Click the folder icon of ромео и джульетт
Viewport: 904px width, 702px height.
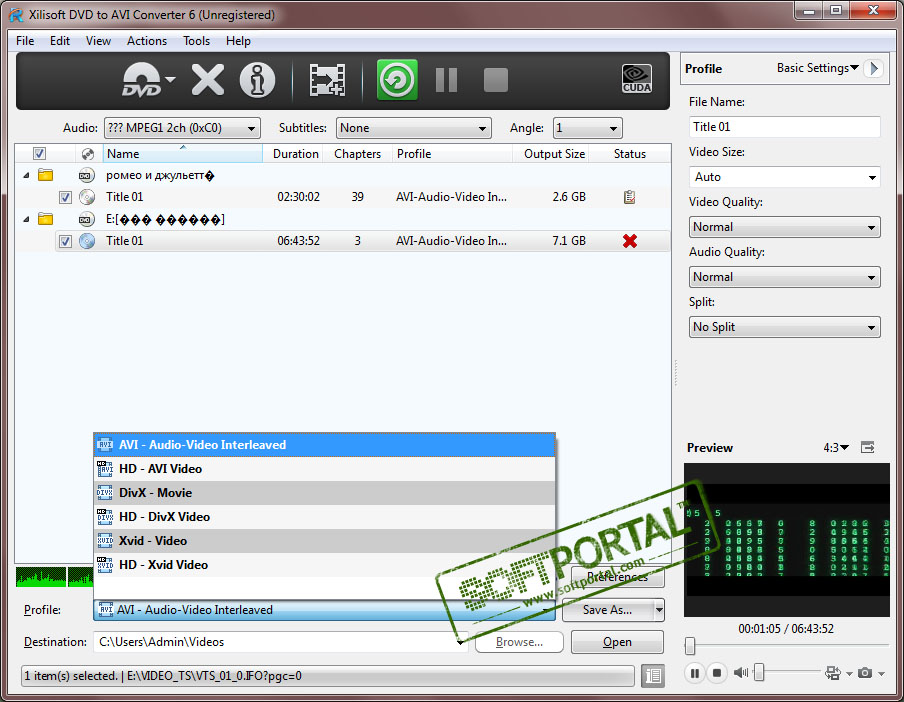[x=46, y=175]
